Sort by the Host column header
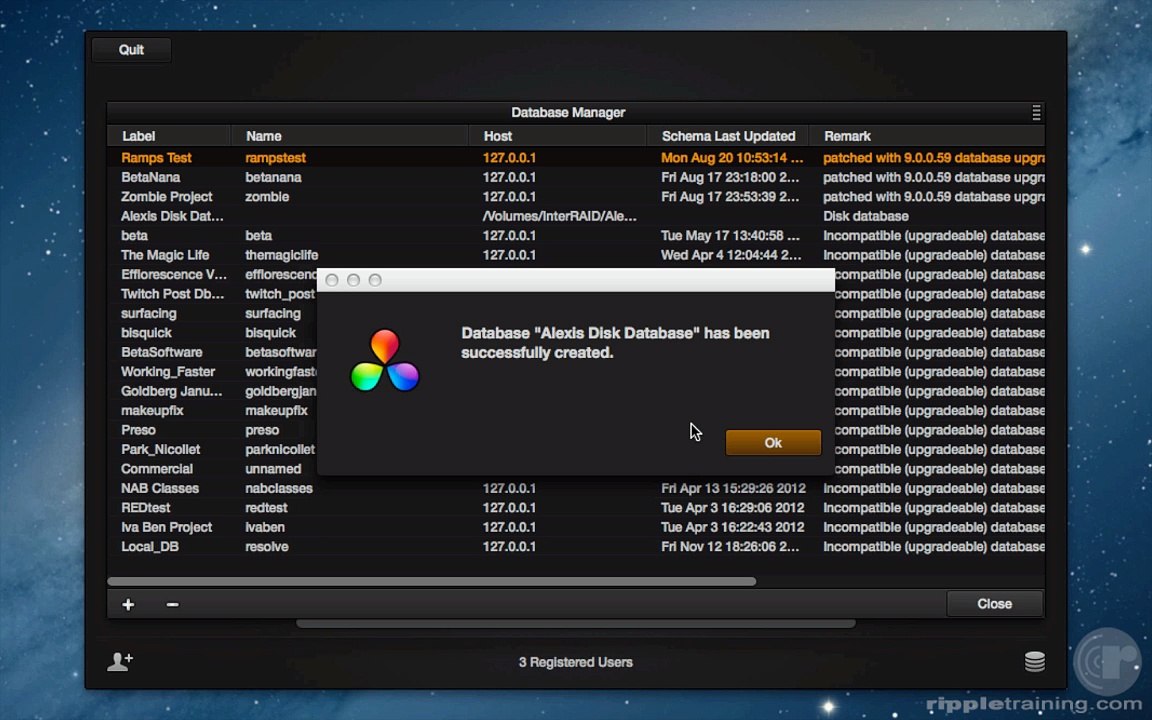 coord(558,136)
